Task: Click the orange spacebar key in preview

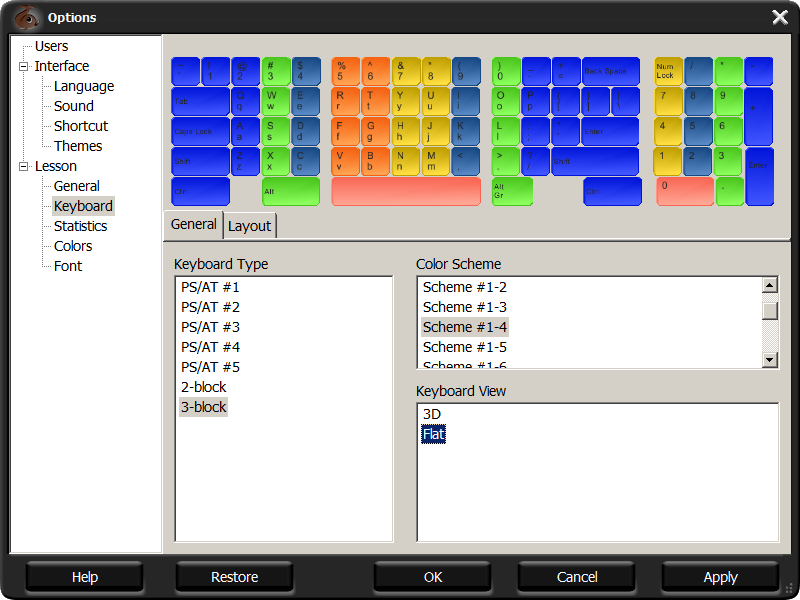Action: click(x=406, y=191)
